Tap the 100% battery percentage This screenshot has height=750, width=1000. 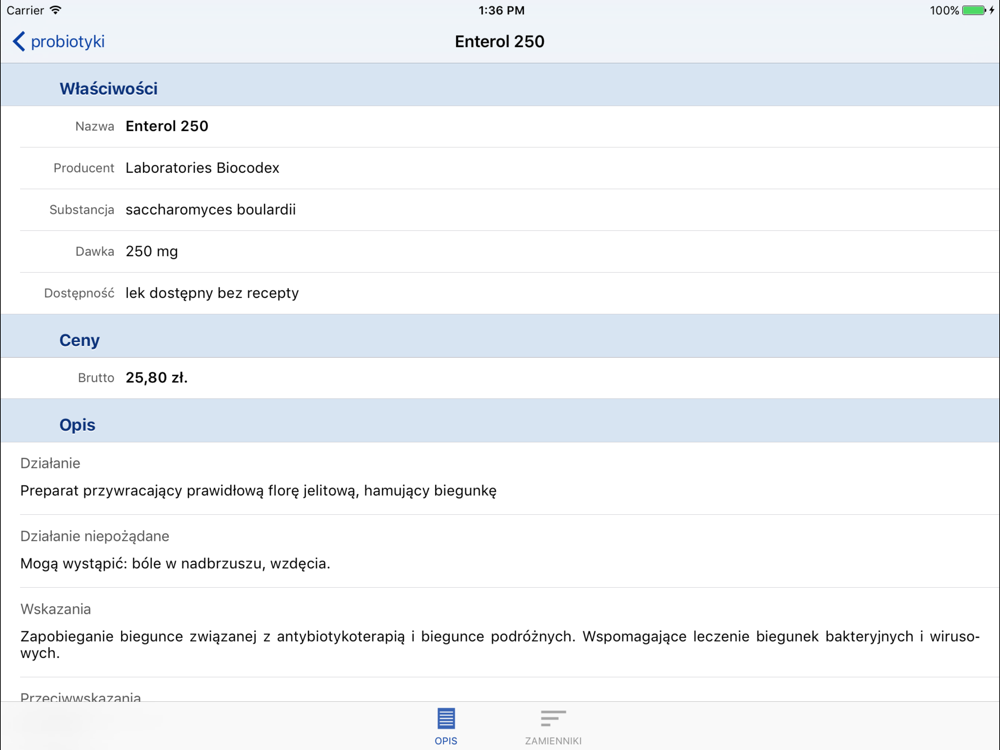[x=944, y=10]
